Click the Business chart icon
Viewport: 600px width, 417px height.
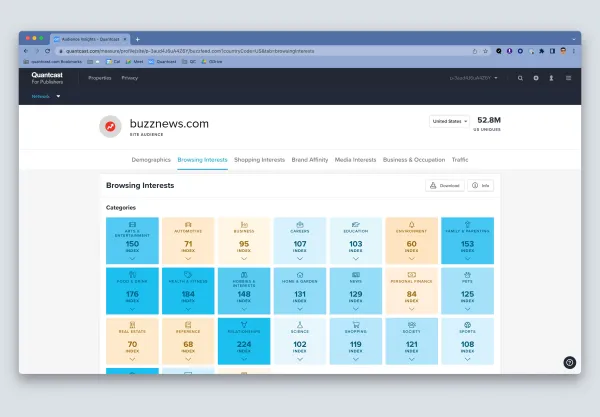coord(244,225)
